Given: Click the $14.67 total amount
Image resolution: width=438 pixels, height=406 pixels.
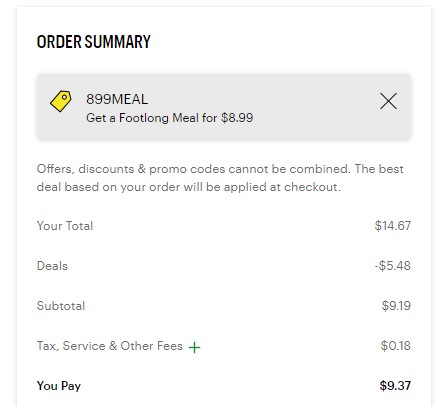Looking at the screenshot, I should pyautogui.click(x=393, y=226).
